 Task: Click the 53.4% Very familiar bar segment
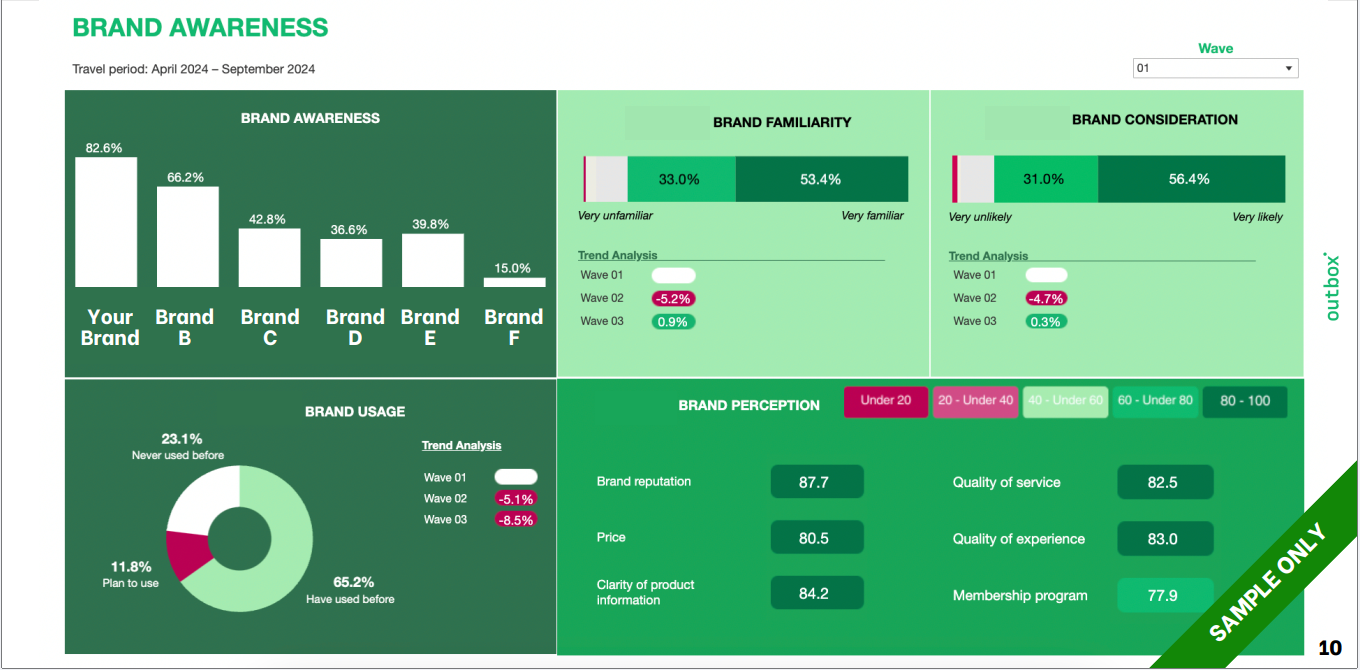click(x=821, y=180)
